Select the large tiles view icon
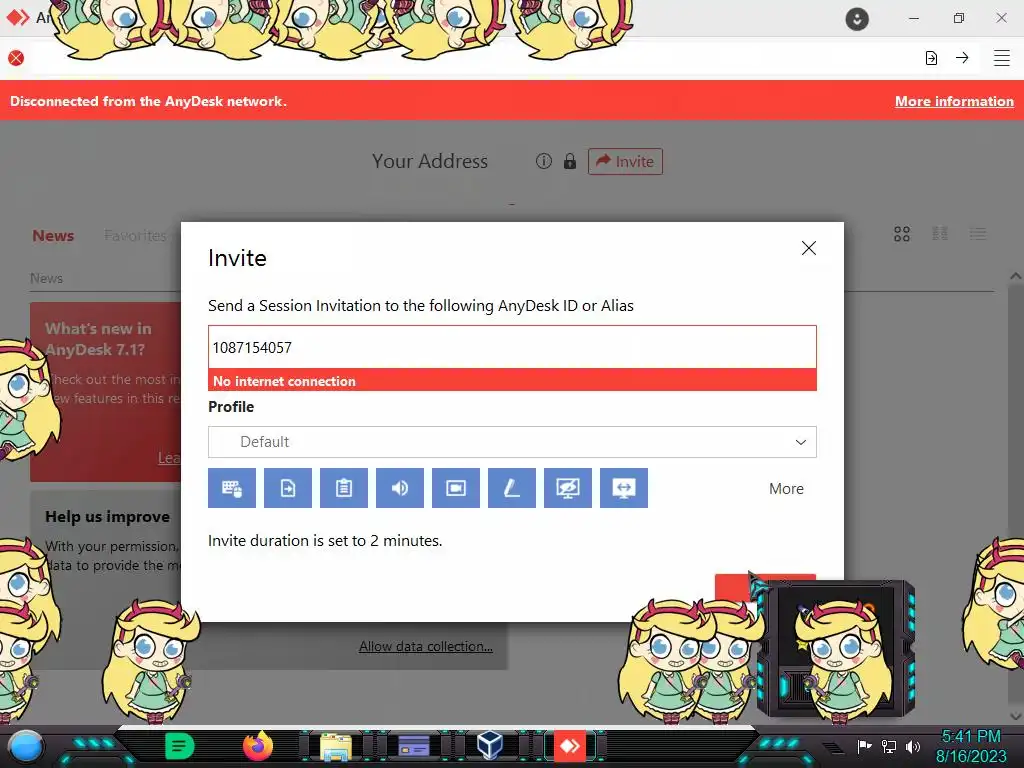The width and height of the screenshot is (1024, 768). [x=902, y=234]
